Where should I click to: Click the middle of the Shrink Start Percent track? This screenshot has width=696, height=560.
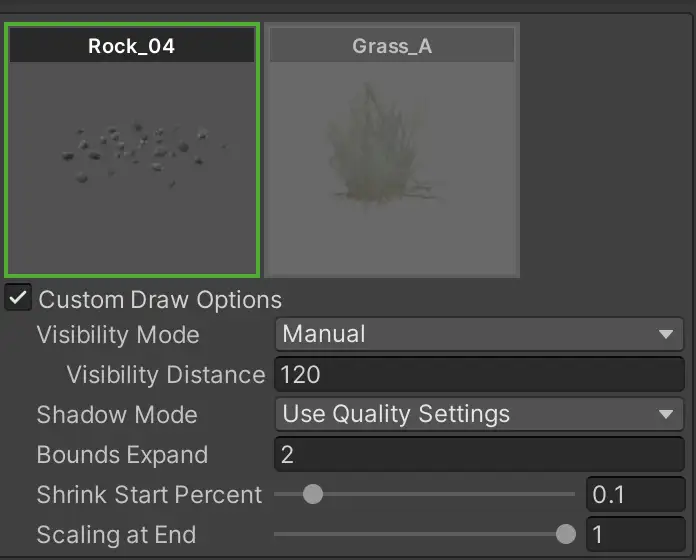[x=425, y=494]
